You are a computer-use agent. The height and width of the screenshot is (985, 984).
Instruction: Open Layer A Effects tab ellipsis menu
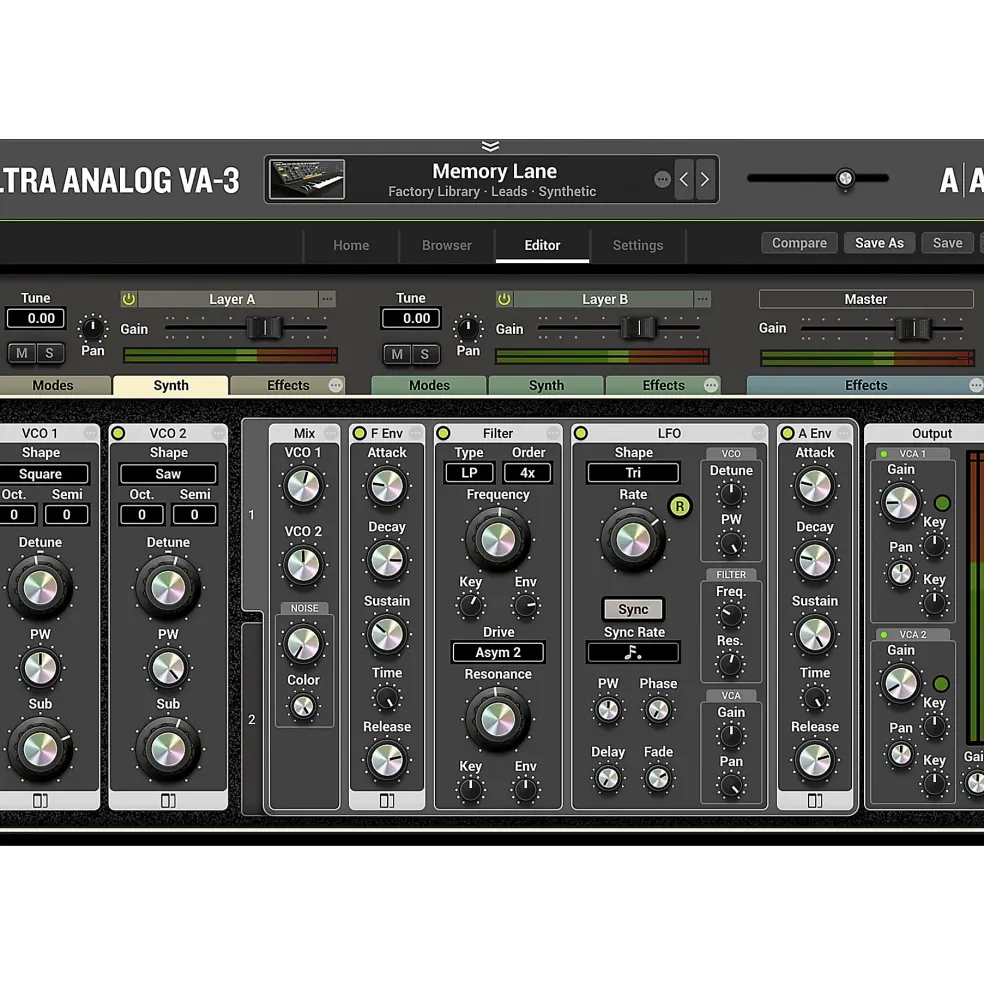pos(336,385)
